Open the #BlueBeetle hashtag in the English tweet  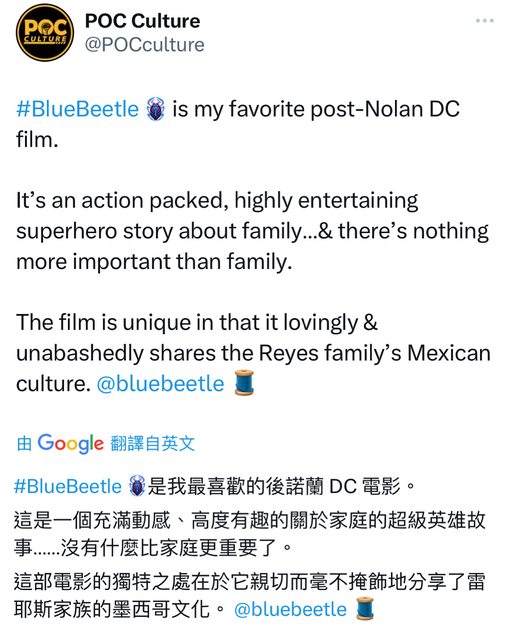tap(78, 109)
